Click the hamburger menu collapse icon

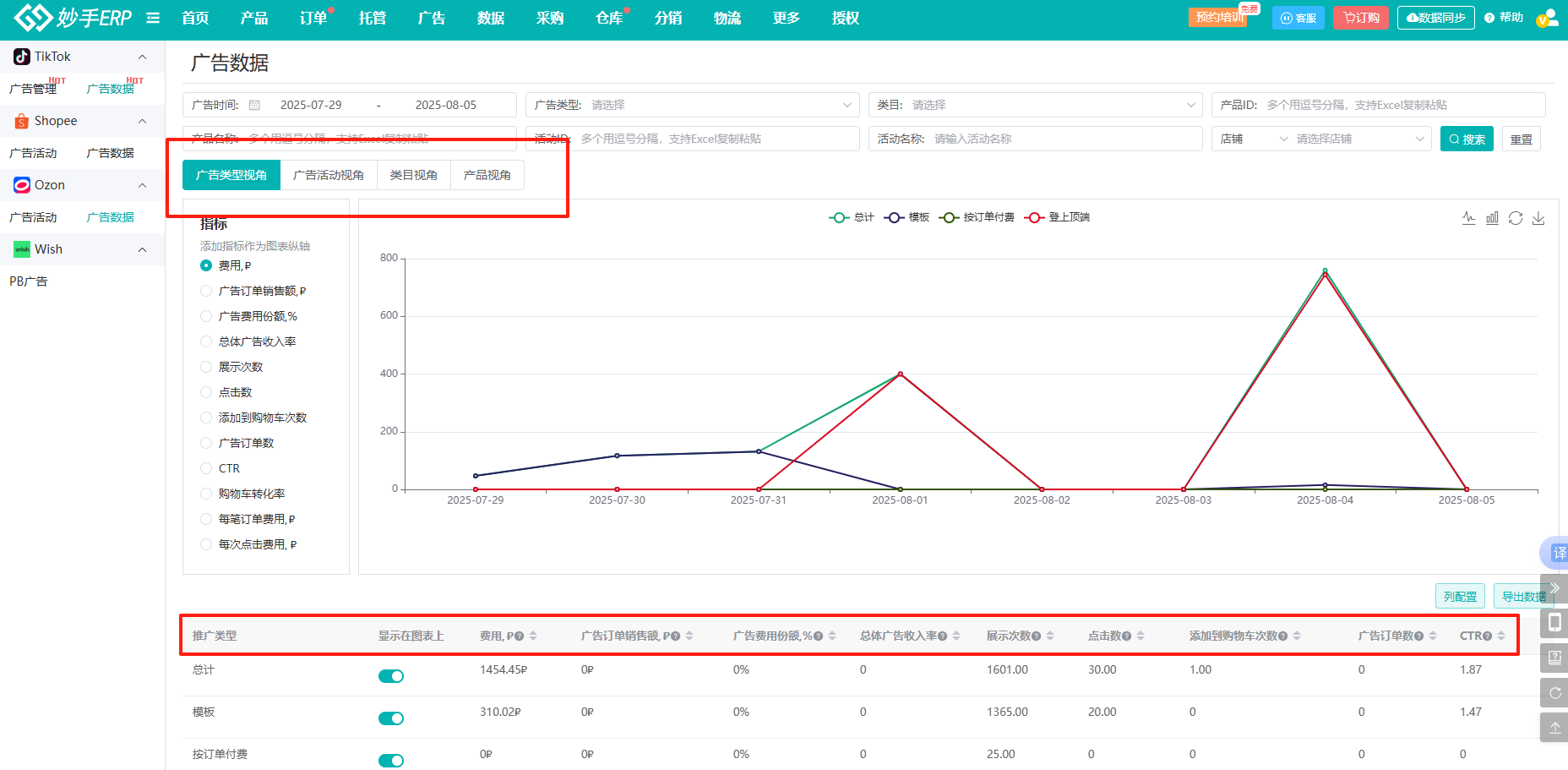point(153,18)
